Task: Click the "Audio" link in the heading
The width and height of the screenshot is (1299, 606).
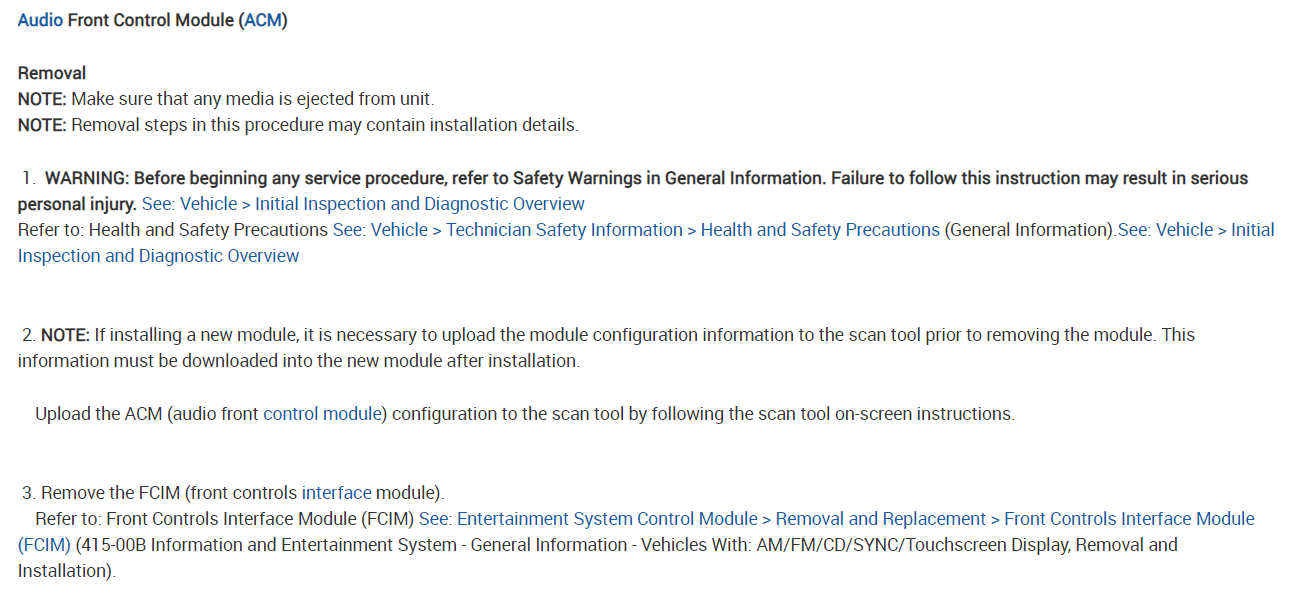Action: 40,20
